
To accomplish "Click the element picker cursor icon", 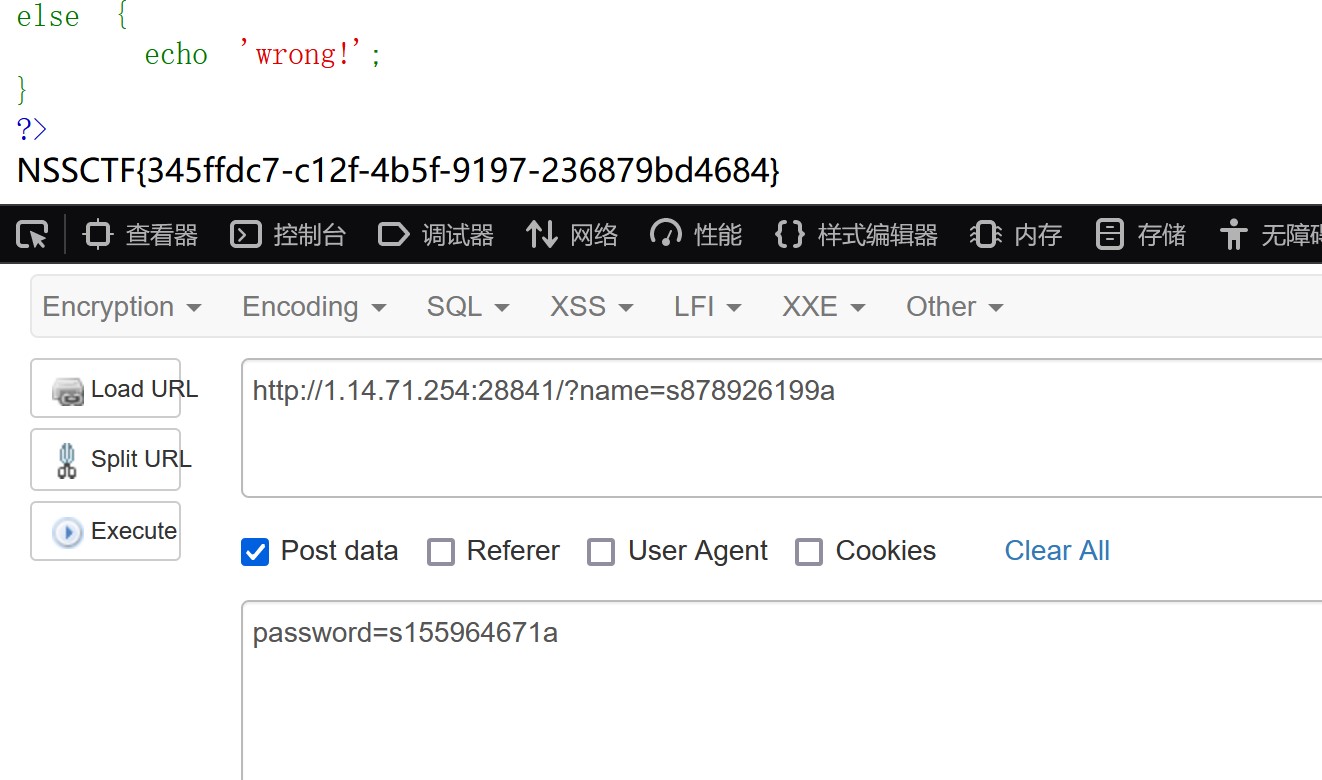I will click(x=32, y=235).
